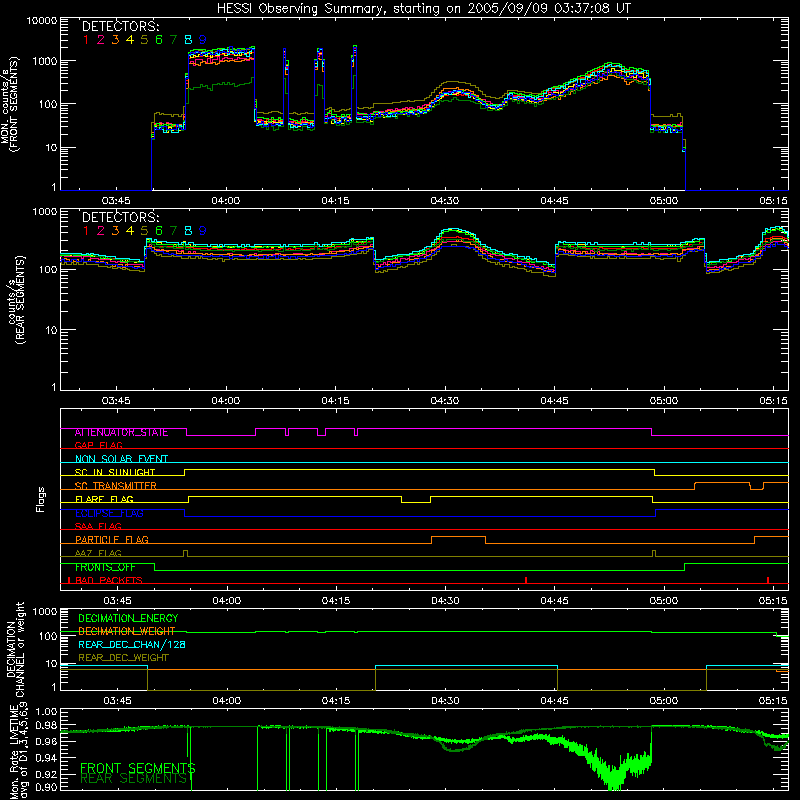Image resolution: width=800 pixels, height=800 pixels.
Task: Select detector 9 in the front segments legend
Action: (x=203, y=40)
